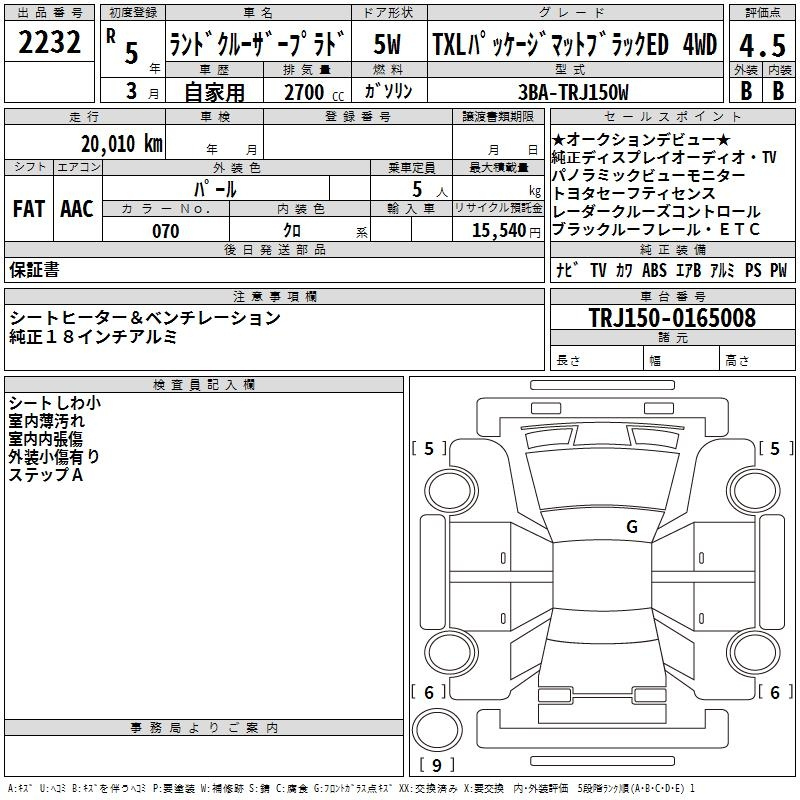Click inspector note 外装小傷有り
The height and width of the screenshot is (800, 800).
pyautogui.click(x=54, y=457)
